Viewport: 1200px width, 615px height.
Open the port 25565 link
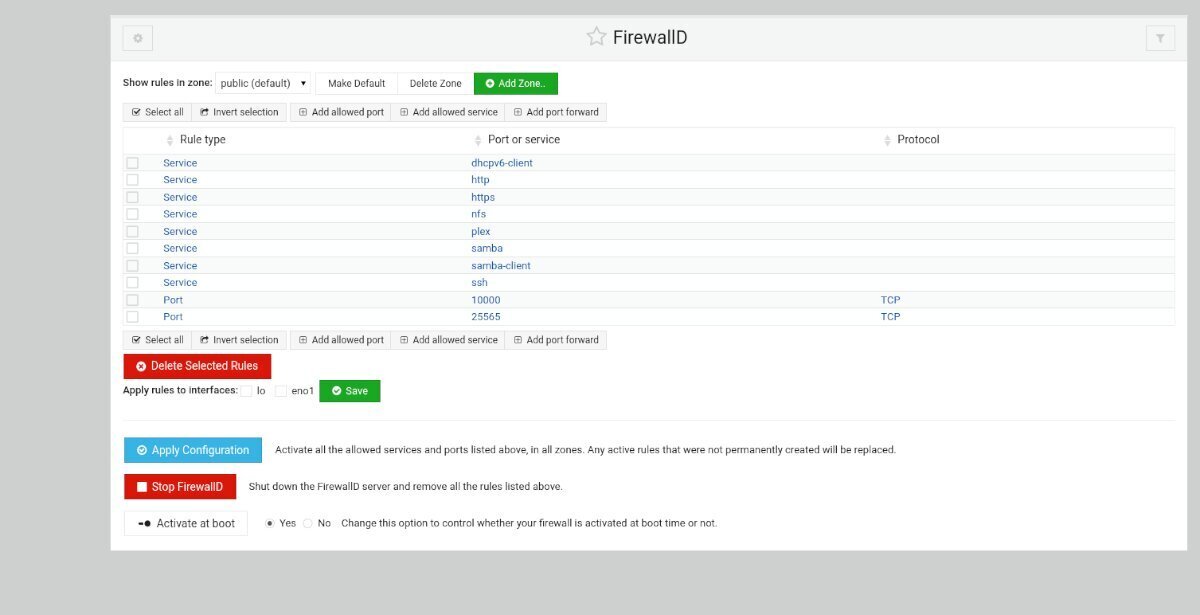[486, 317]
